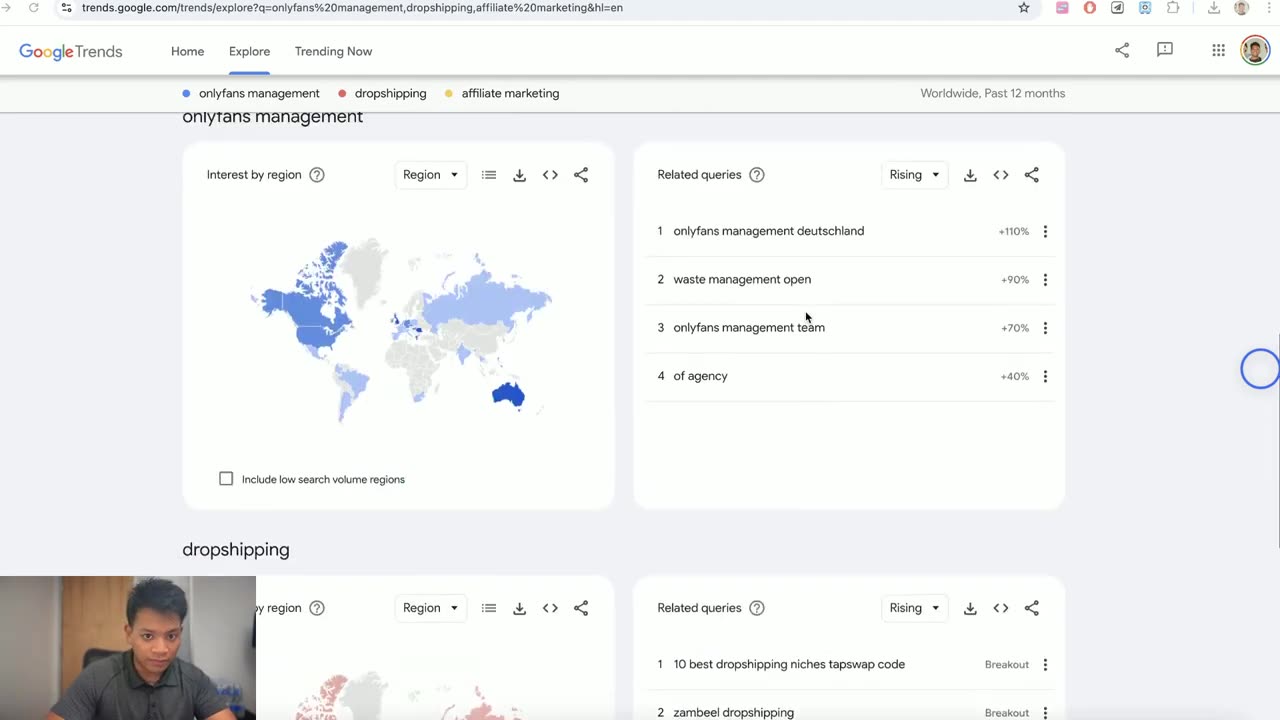
Task: Open query 10 best dropshipping niches tapswap code
Action: click(x=789, y=664)
